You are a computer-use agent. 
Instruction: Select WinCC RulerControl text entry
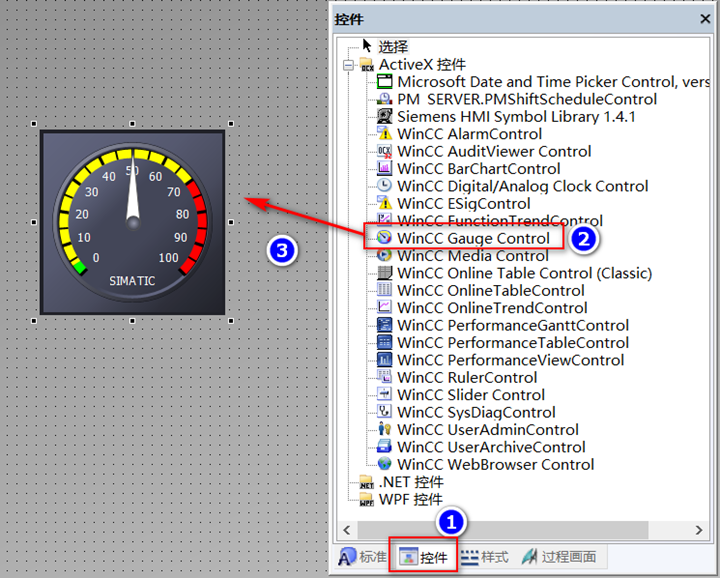pos(467,378)
